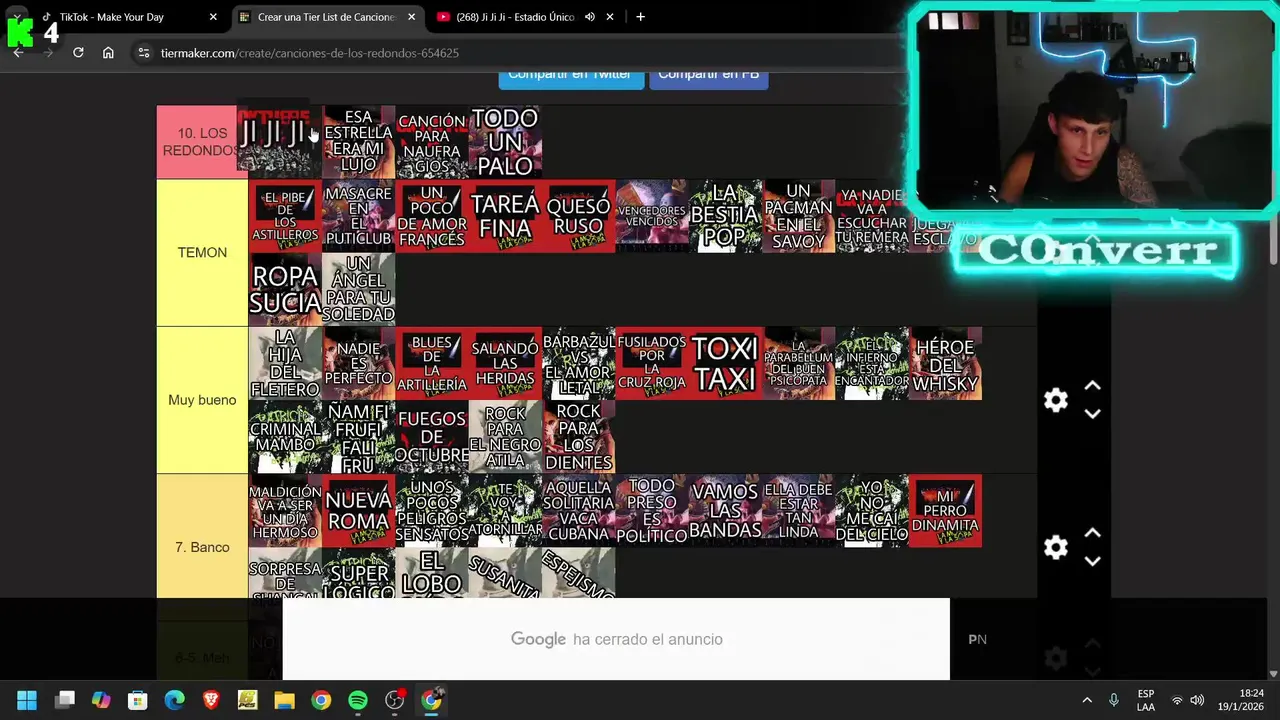Viewport: 1280px width, 720px height.
Task: Select the Ropa Sucia tile
Action: point(285,289)
